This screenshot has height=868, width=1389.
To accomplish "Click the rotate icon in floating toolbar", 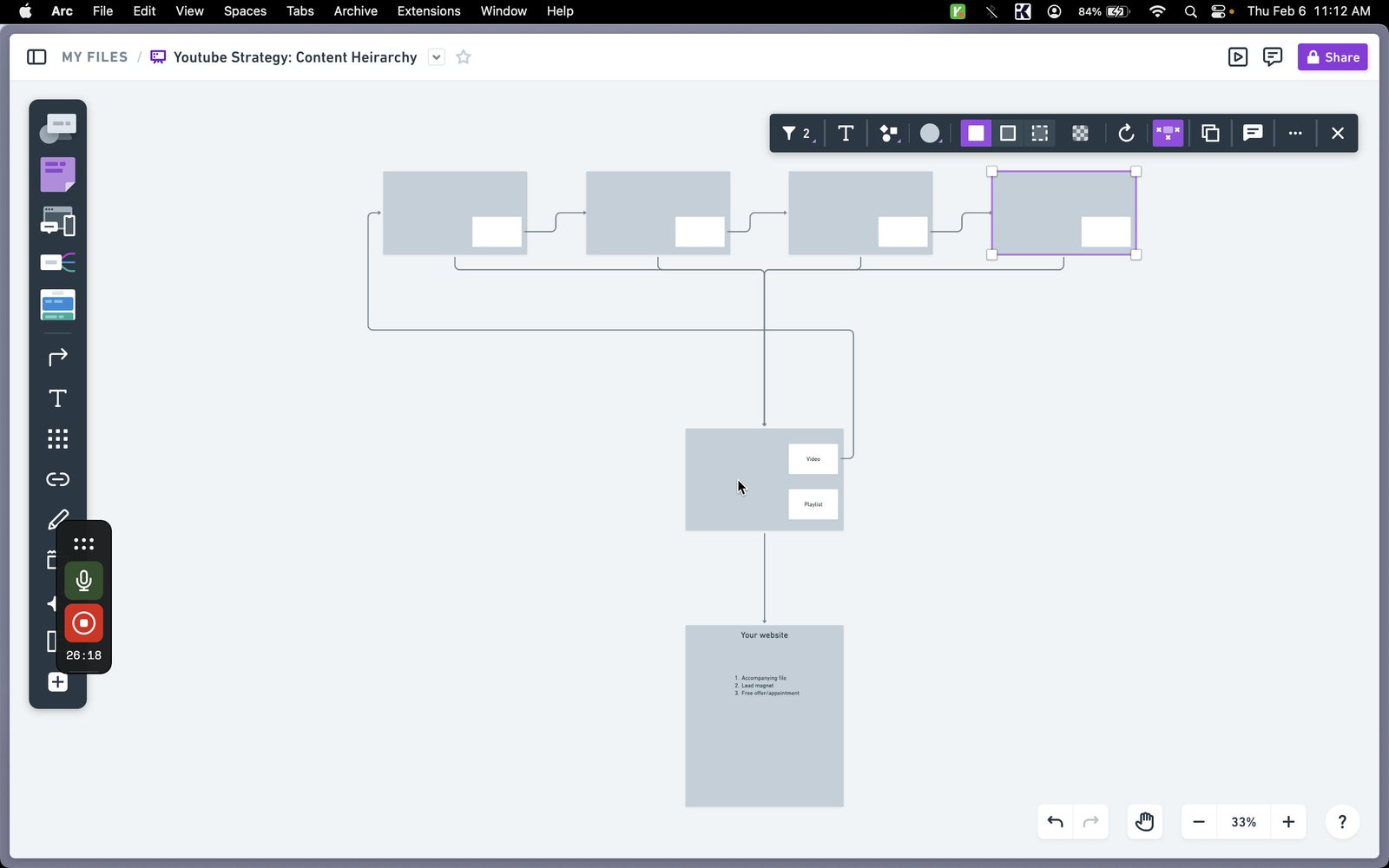I will [1126, 134].
